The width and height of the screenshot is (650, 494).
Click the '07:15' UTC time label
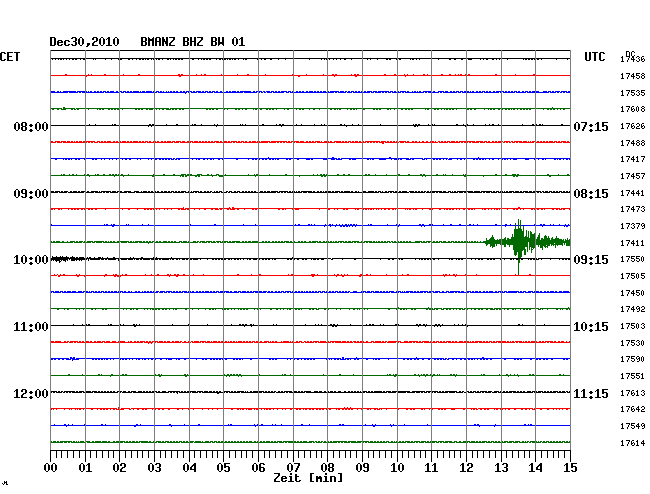click(591, 126)
